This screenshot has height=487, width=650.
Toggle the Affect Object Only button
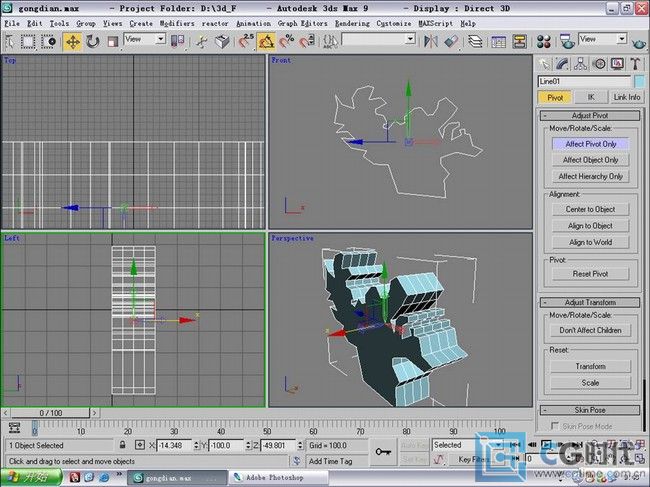click(x=591, y=160)
